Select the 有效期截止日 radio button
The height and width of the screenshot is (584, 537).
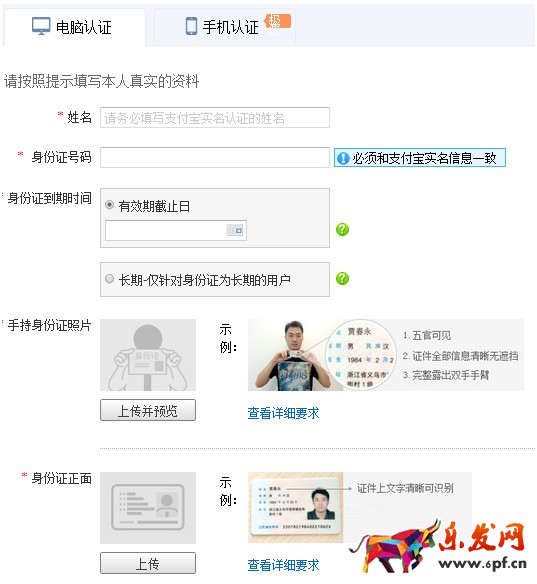109,205
